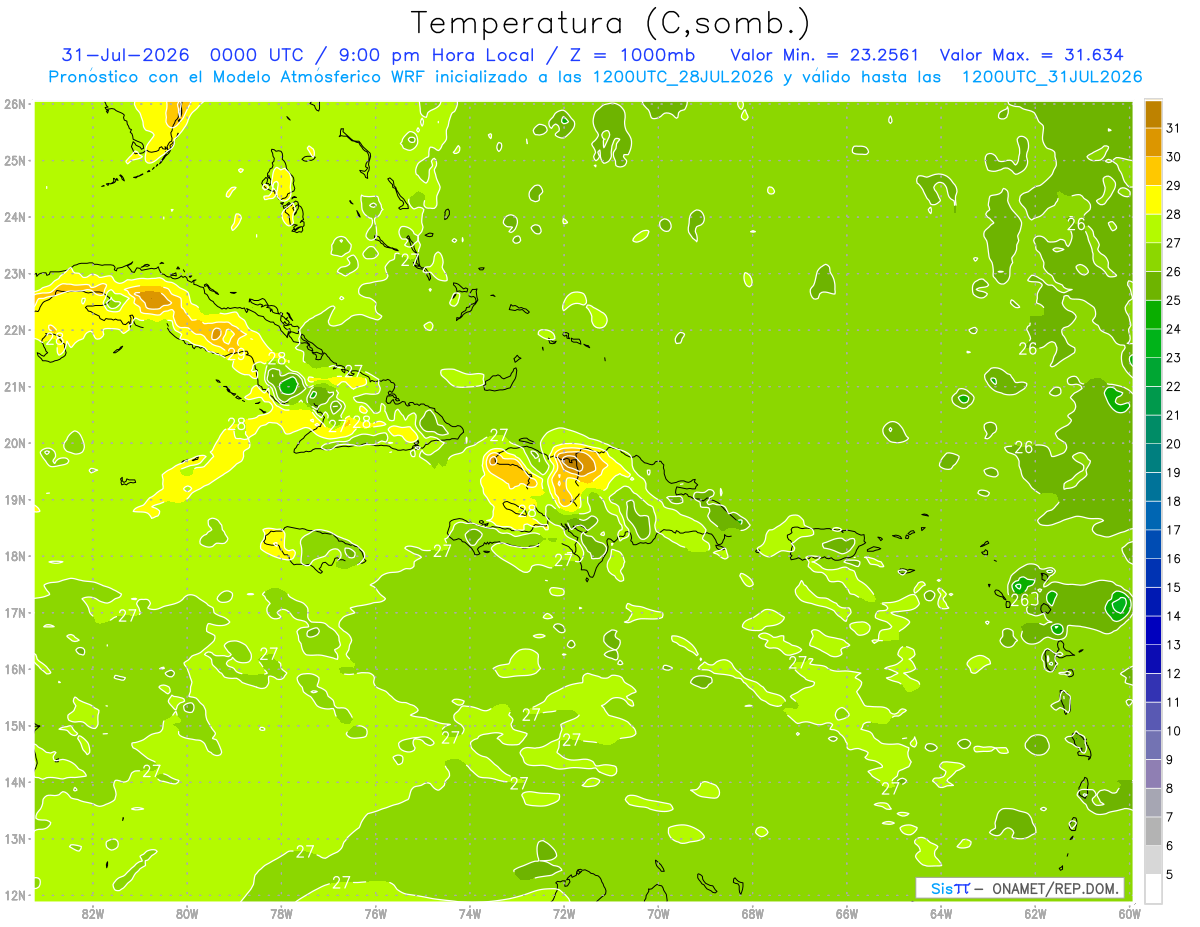The image size is (1200, 927).
Task: Click the "5" label on the color scale
Action: (1171, 874)
